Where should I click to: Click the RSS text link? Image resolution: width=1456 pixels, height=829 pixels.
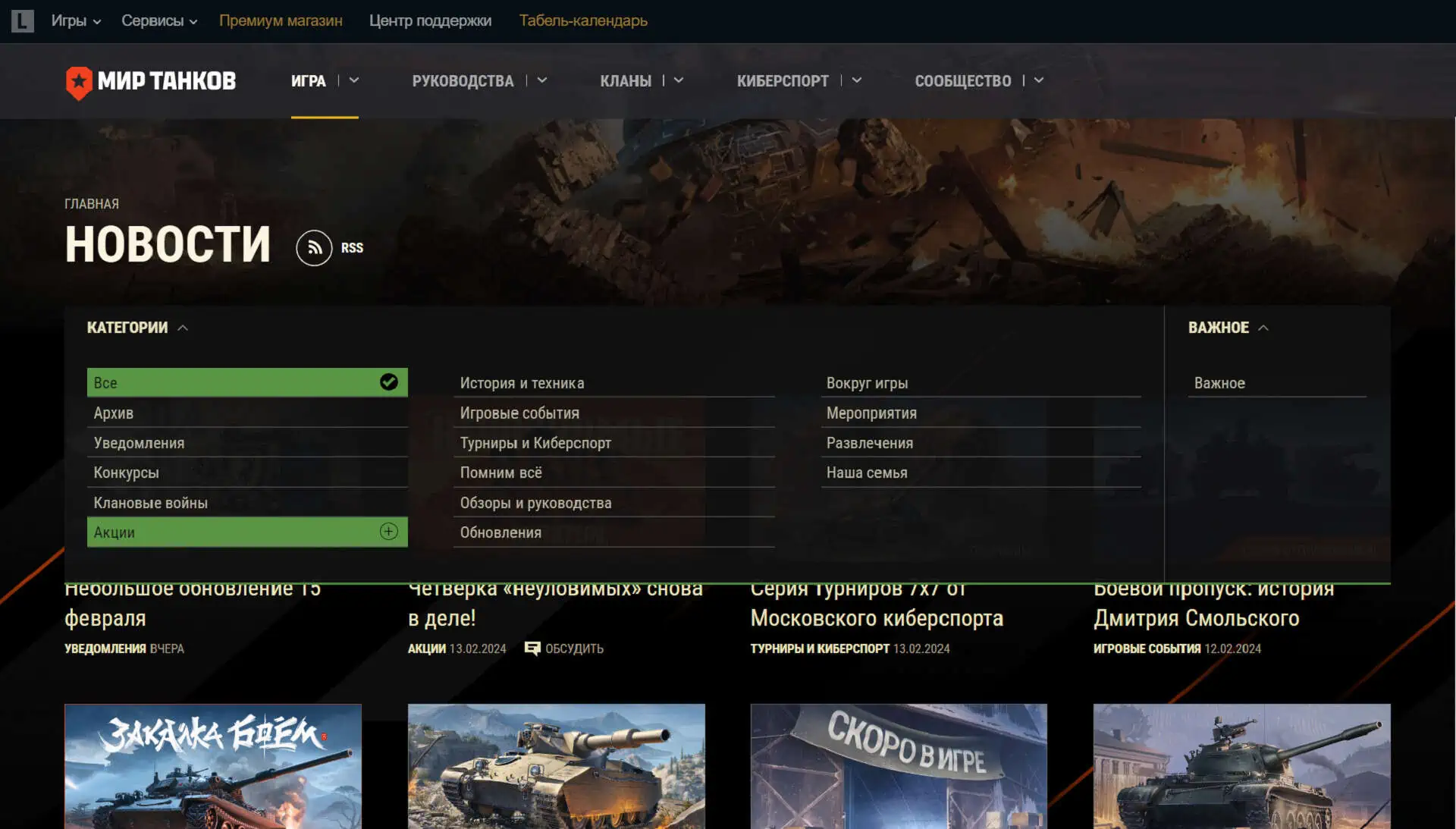coord(352,248)
